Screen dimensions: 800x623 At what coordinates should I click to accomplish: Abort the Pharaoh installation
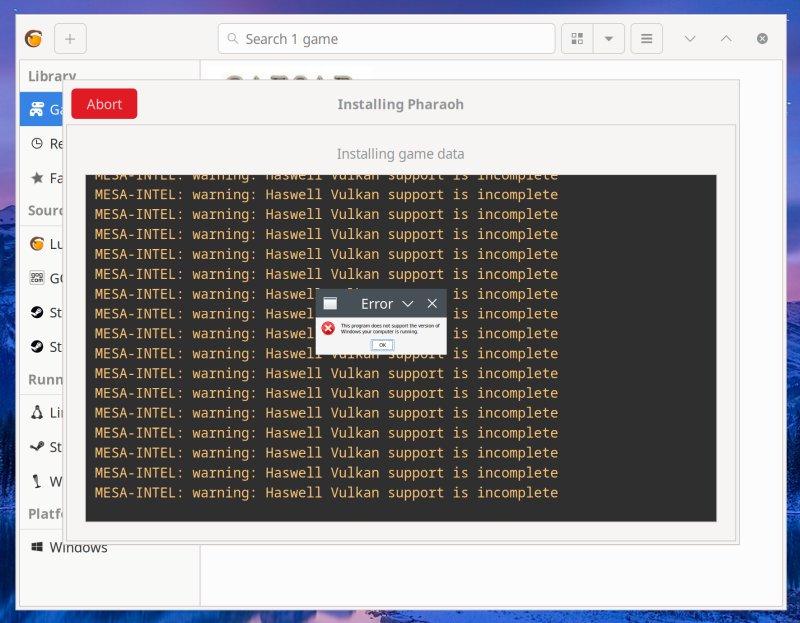click(104, 103)
